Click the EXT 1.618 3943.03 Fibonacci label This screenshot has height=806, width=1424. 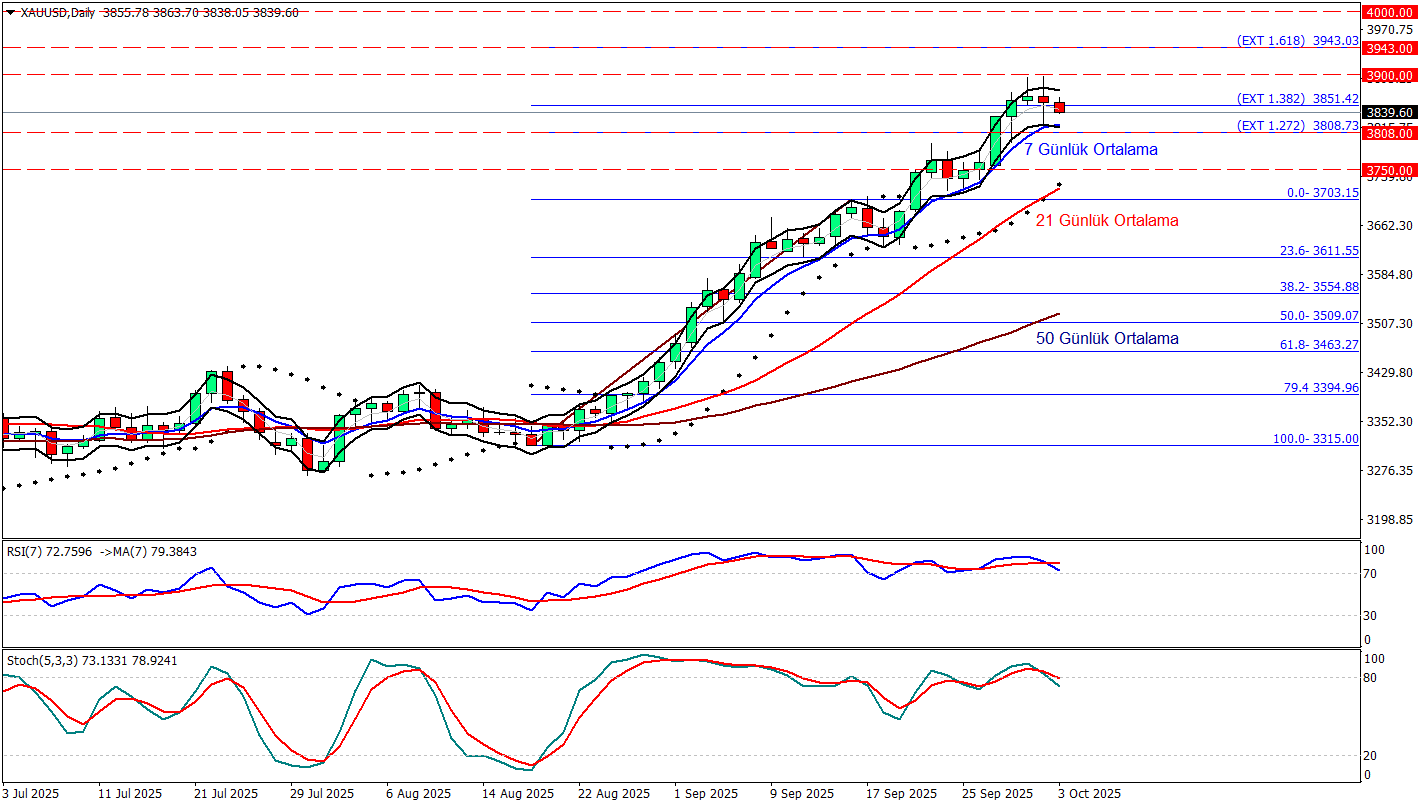1297,40
